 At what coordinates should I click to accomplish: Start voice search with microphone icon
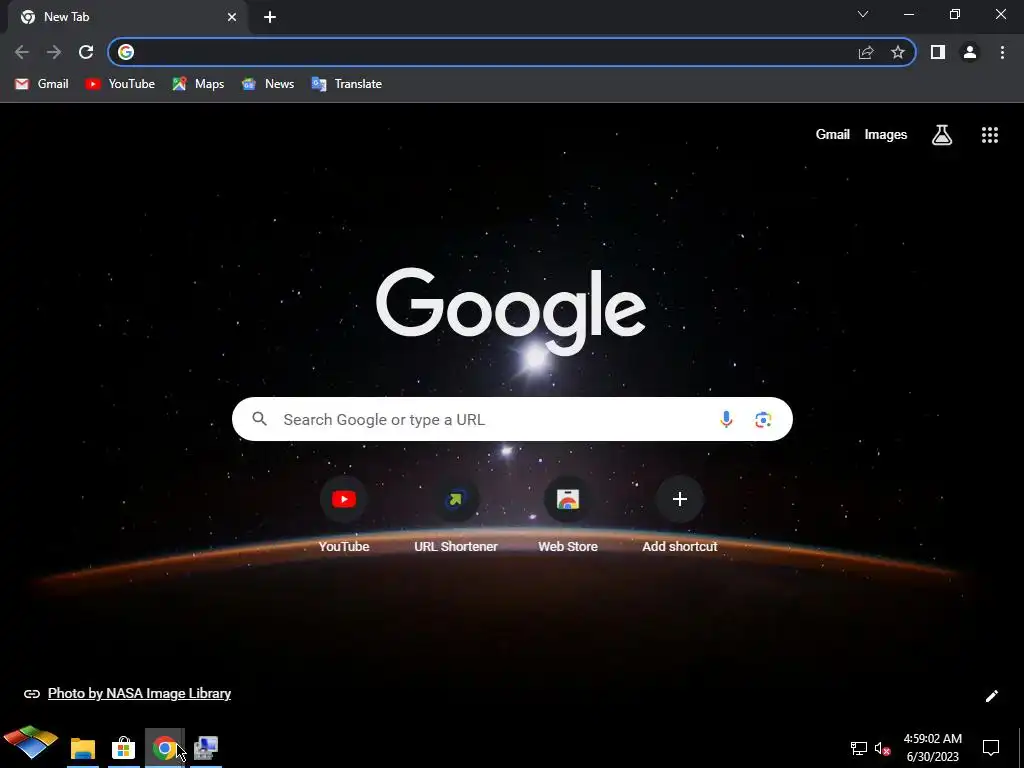pyautogui.click(x=726, y=419)
